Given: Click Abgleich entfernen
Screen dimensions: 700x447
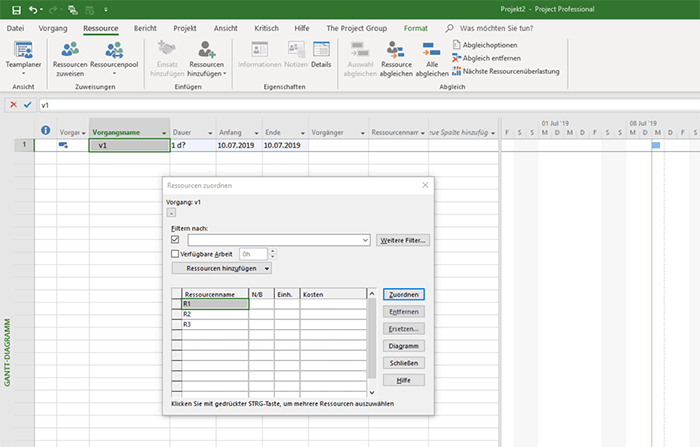Looking at the screenshot, I should 489,59.
